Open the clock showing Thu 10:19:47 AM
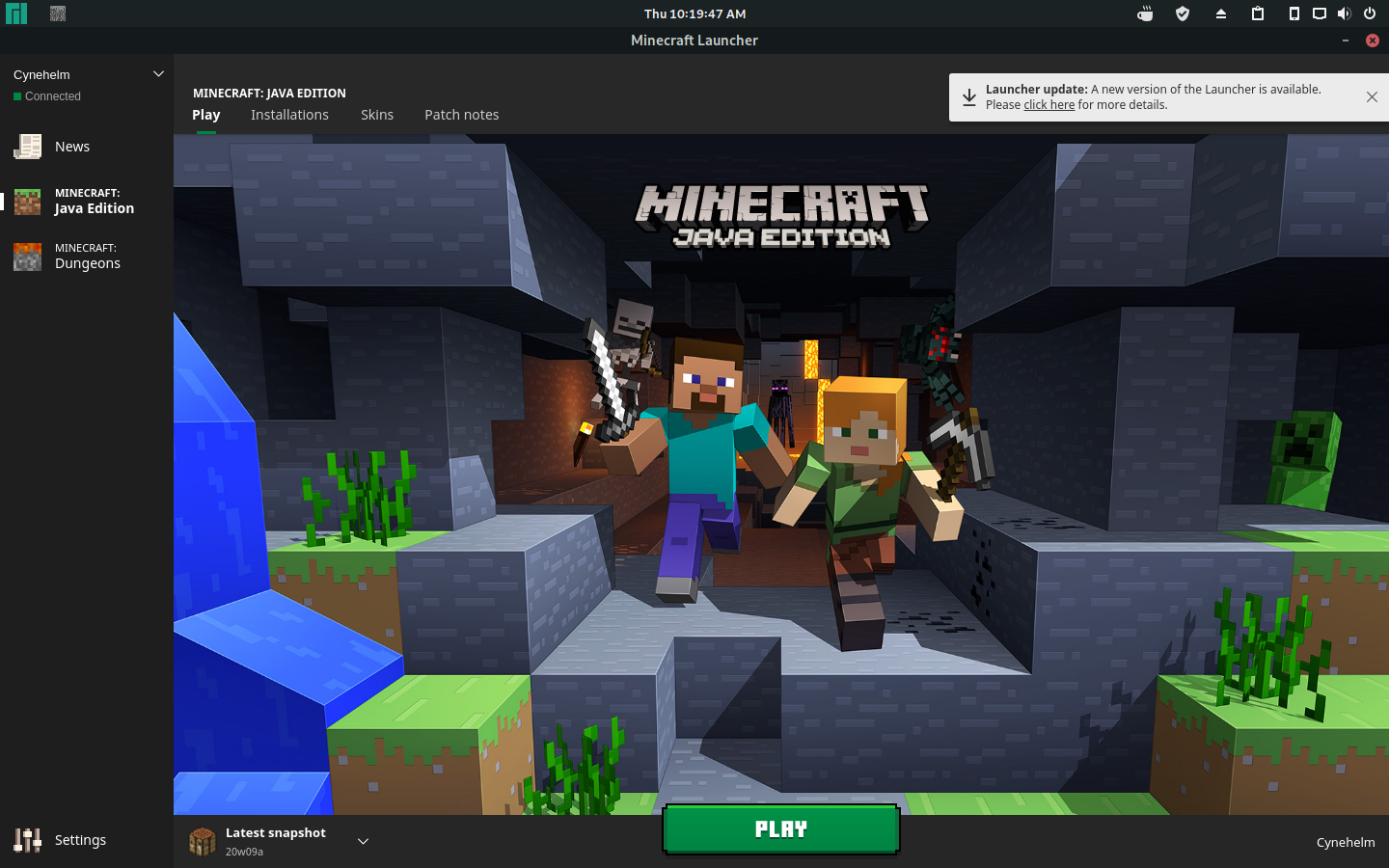 (x=694, y=14)
